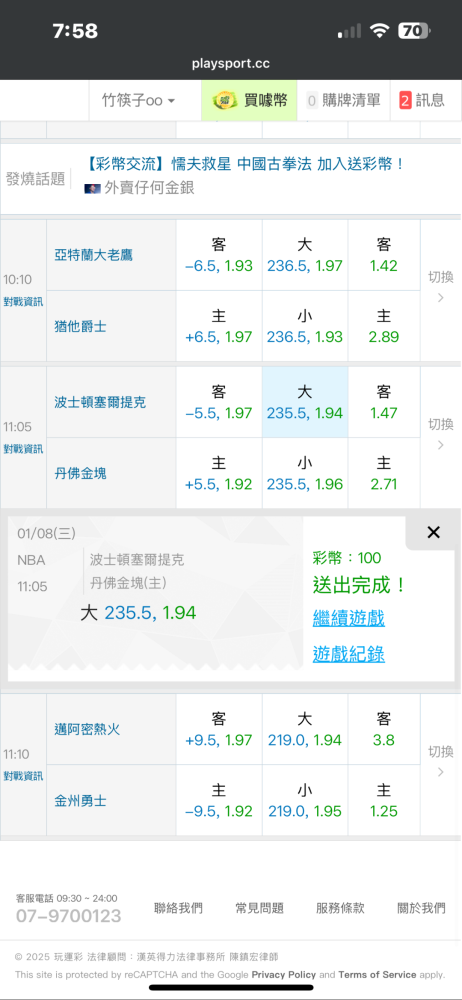Select 主 −9.5, 1.92 Warriors spread

pyautogui.click(x=219, y=801)
